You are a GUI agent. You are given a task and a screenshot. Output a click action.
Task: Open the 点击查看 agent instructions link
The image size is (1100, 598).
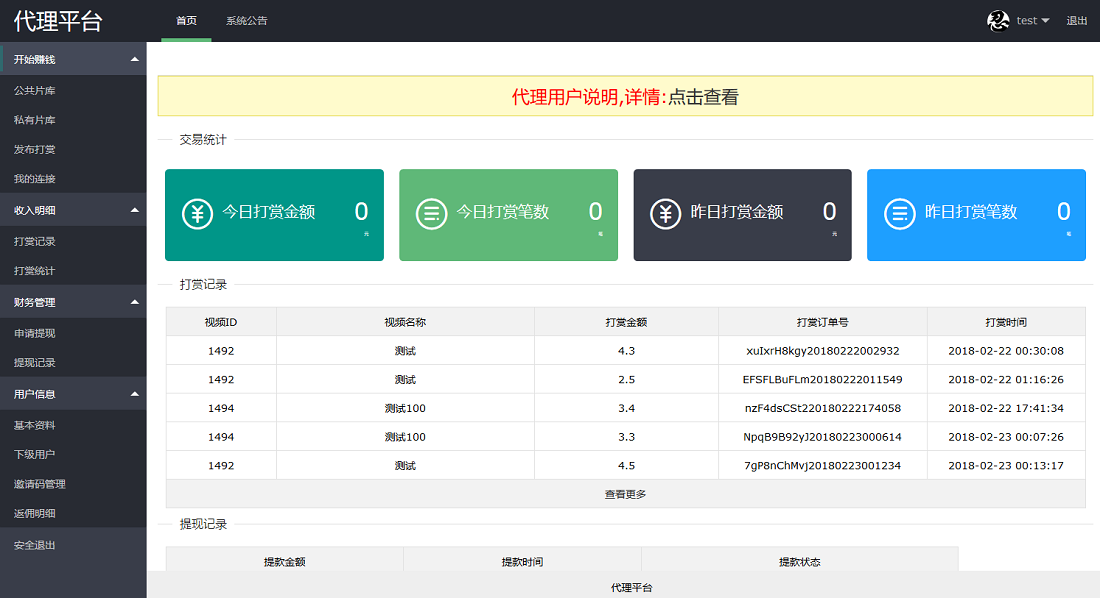703,97
